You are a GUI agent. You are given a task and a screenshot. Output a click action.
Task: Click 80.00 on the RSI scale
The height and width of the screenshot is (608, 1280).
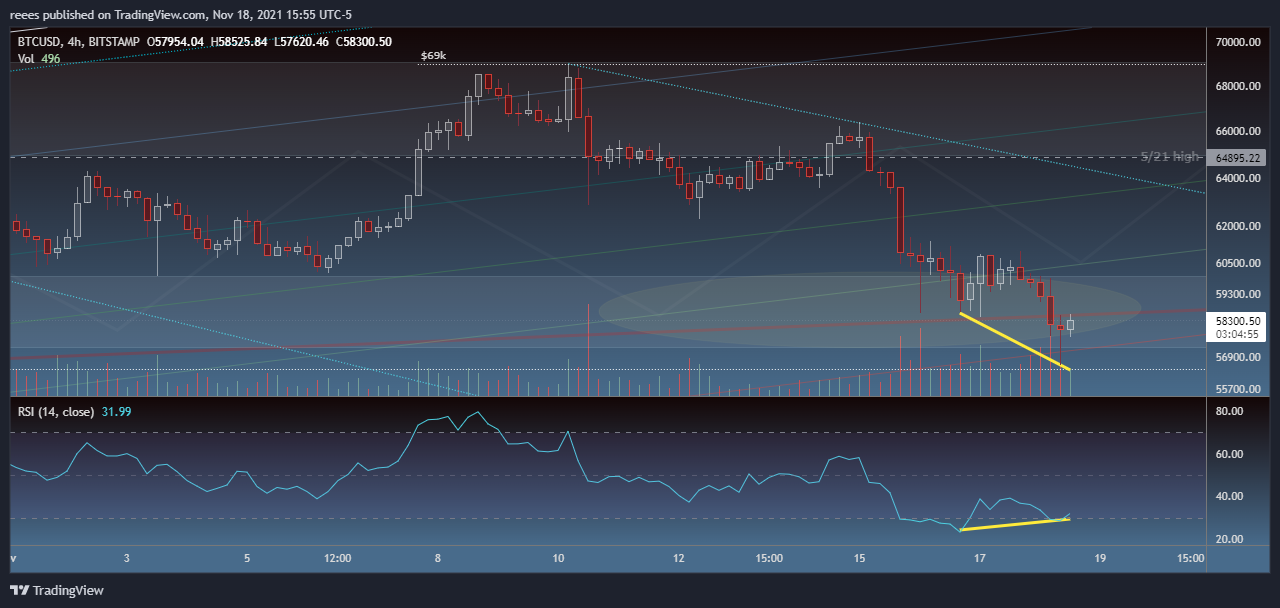pyautogui.click(x=1229, y=411)
